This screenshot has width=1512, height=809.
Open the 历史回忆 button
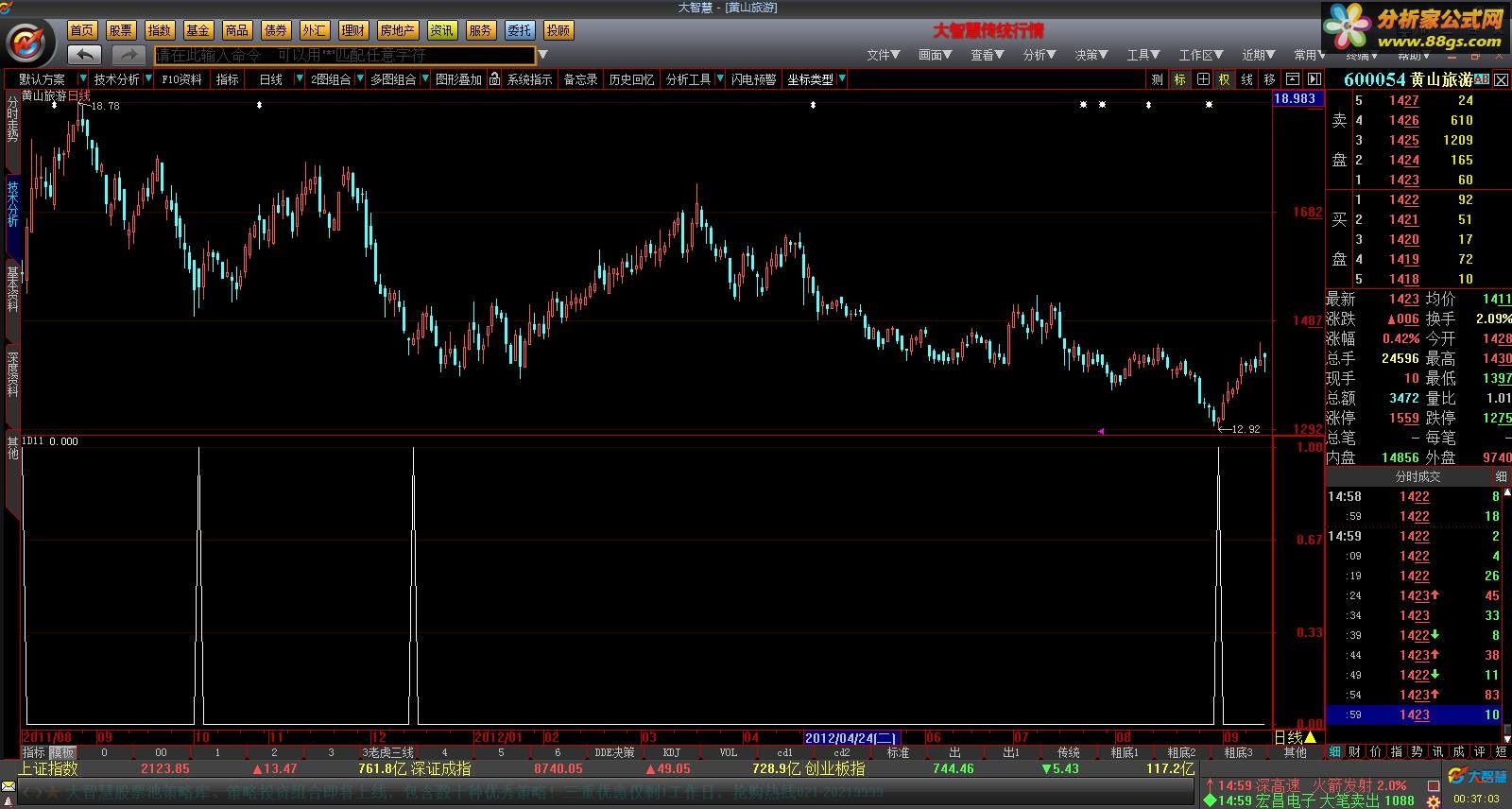click(631, 79)
